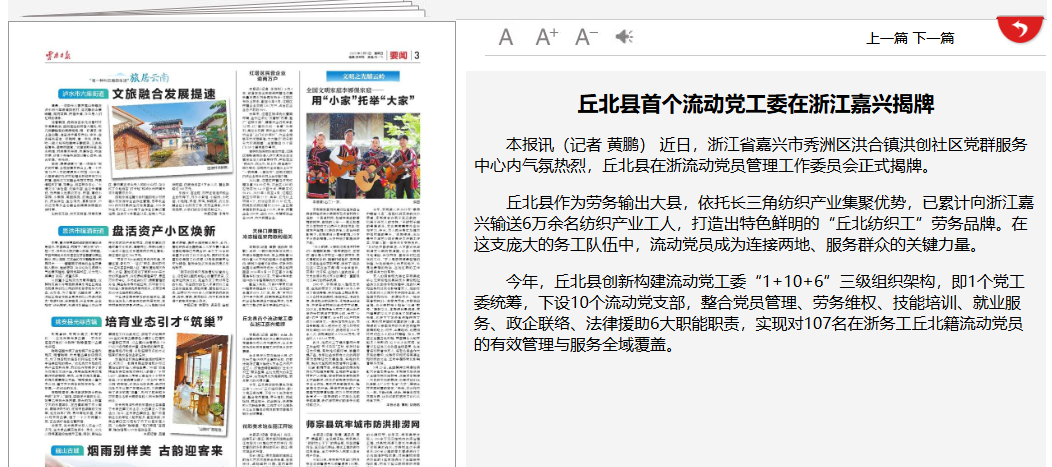Viewport: 1052px width, 467px height.
Task: Click the village street photo under 文旅融合发展提速
Action: click(169, 136)
